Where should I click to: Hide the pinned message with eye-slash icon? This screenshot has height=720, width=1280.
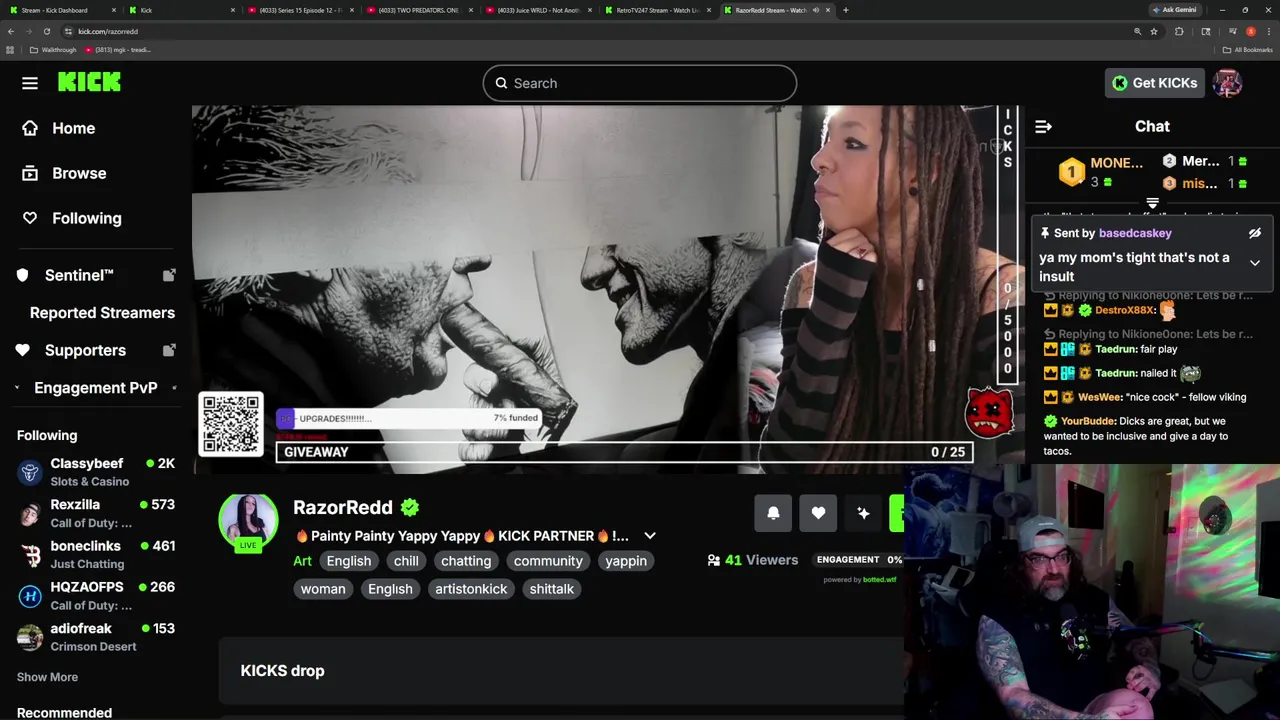click(1255, 233)
